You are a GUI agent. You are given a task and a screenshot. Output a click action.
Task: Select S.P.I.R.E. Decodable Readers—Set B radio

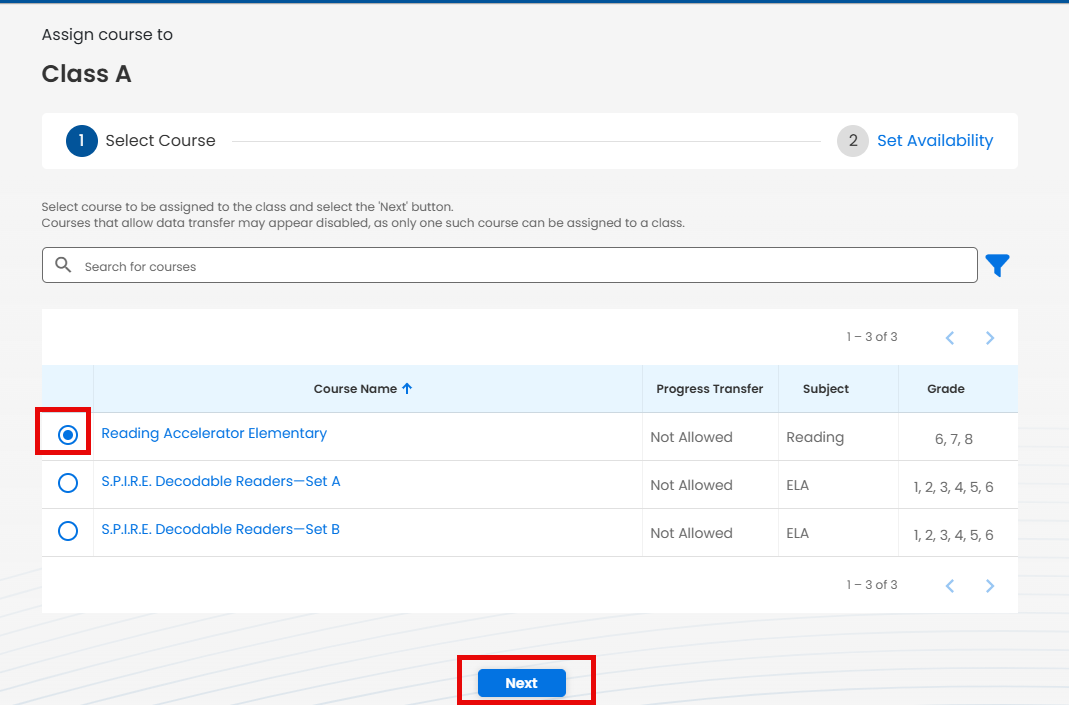[x=68, y=531]
